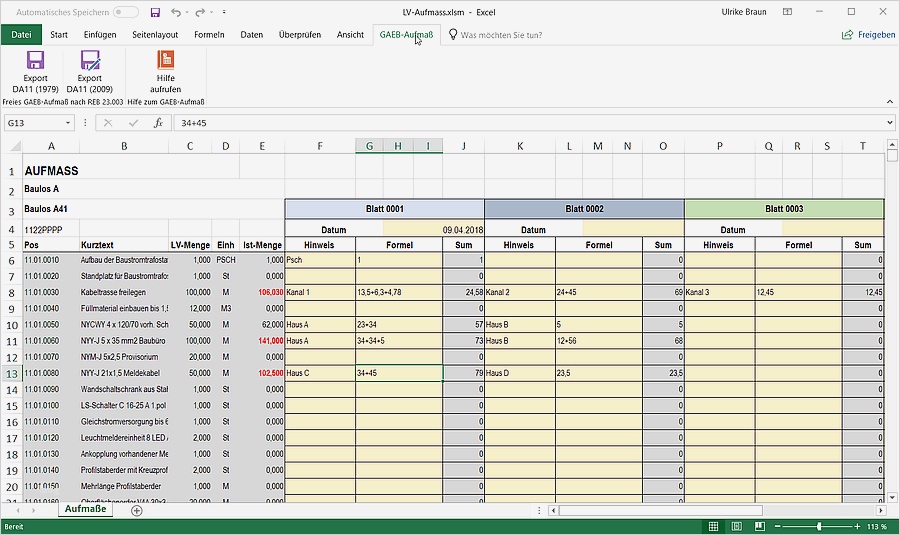Screen dimensions: 900x535
Task: Click the Export DA11 (1979) icon
Action: [x=36, y=60]
